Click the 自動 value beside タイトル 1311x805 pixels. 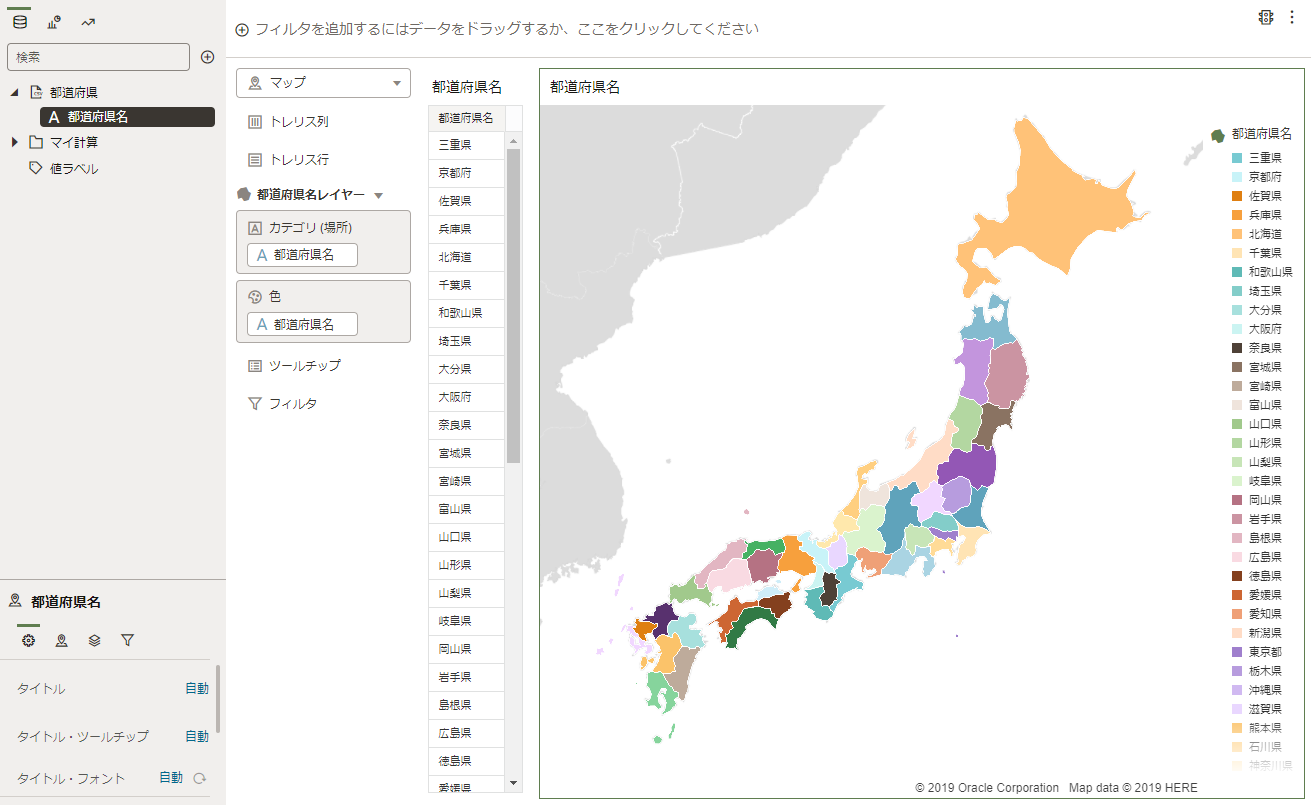197,689
